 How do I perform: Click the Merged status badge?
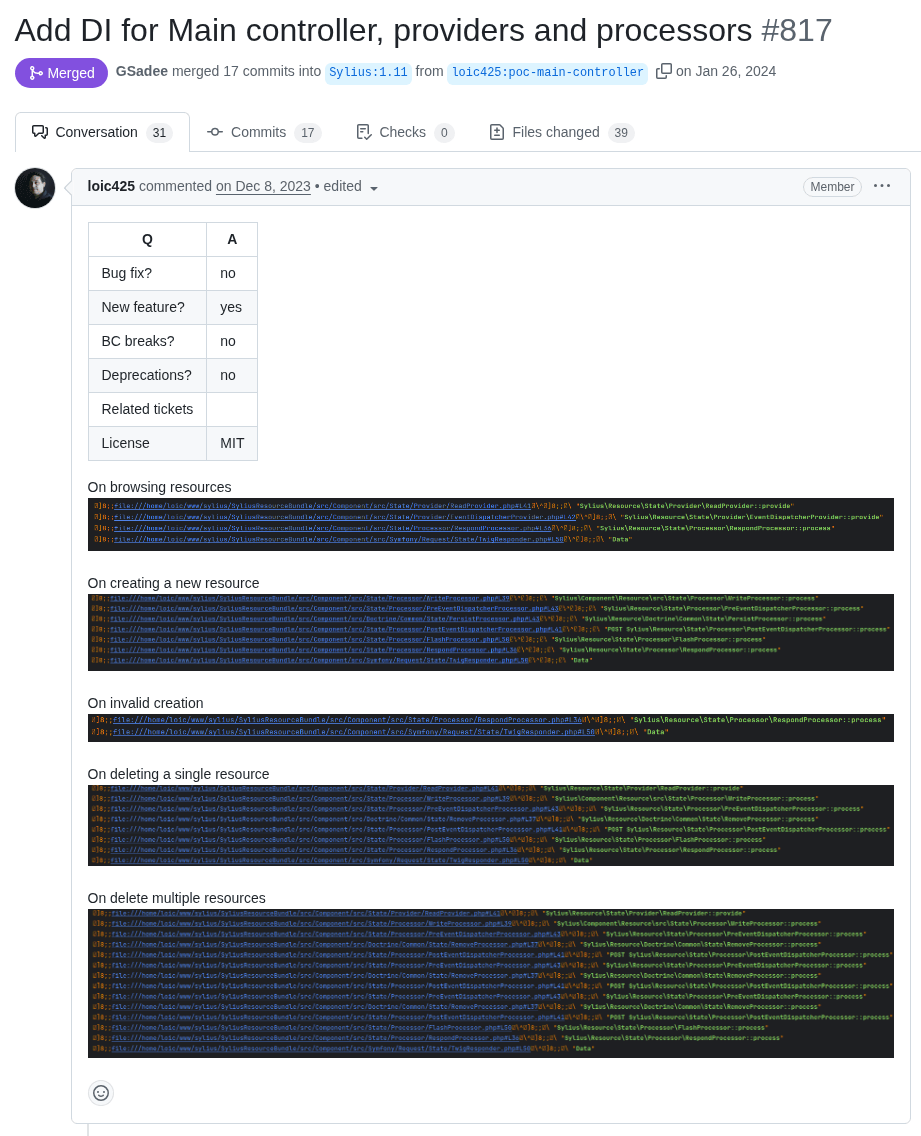(62, 73)
